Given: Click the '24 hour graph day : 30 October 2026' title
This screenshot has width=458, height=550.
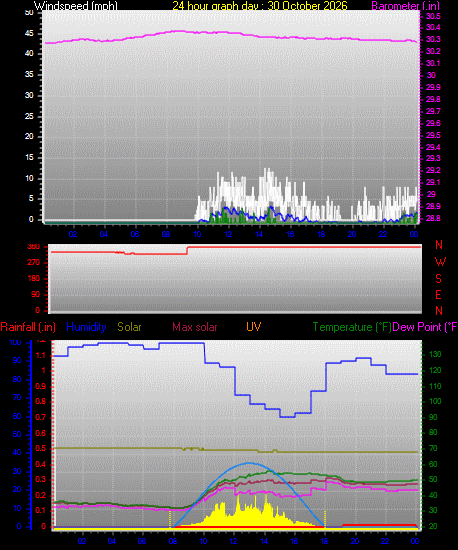Looking at the screenshot, I should pos(260,5).
